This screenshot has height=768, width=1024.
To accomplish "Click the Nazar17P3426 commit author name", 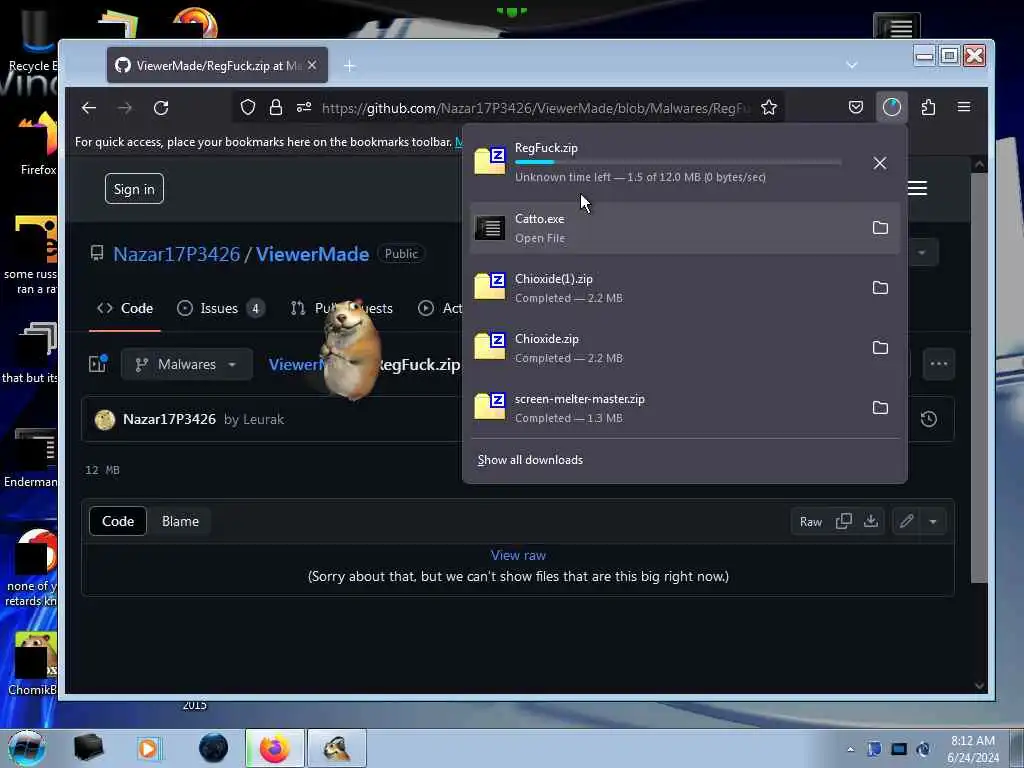I will click(x=169, y=419).
